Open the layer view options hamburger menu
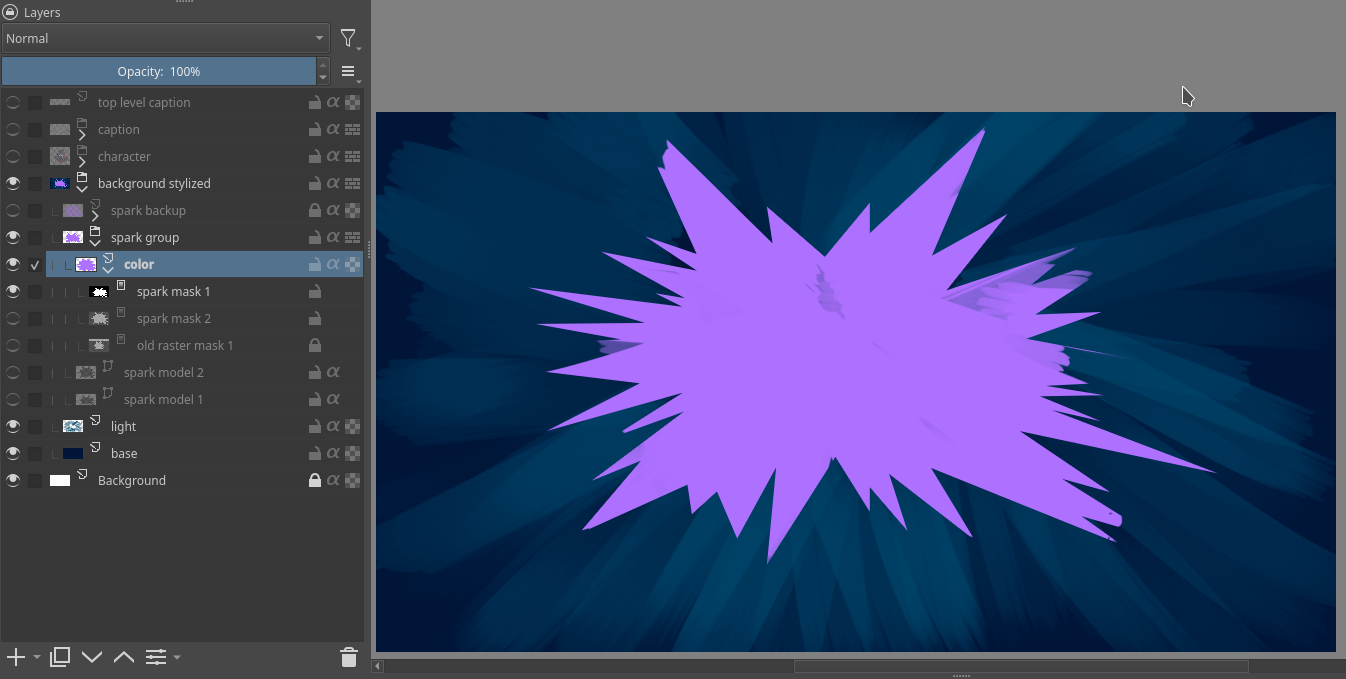This screenshot has width=1346, height=679. (x=348, y=72)
